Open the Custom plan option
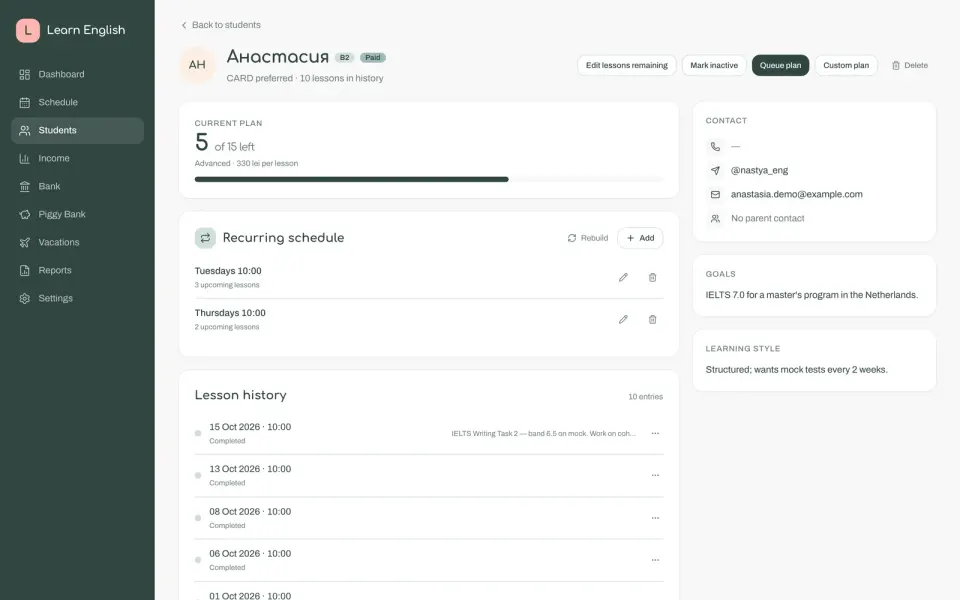Viewport: 960px width, 600px height. 846,66
